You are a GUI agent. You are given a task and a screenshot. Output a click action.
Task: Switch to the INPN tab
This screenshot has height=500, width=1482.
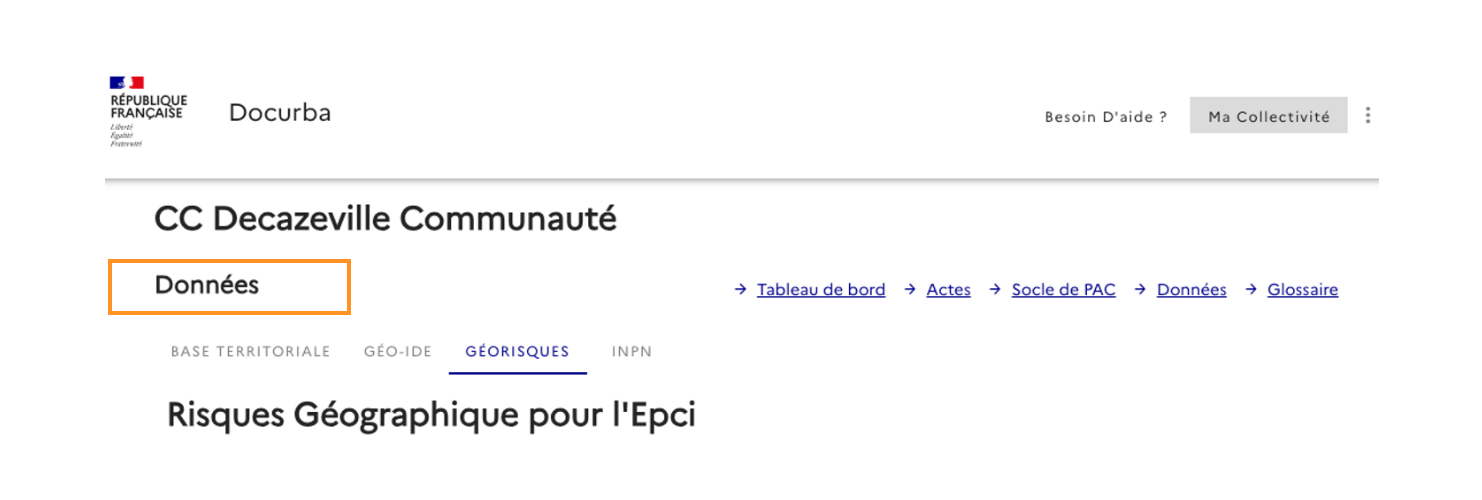pyautogui.click(x=632, y=352)
